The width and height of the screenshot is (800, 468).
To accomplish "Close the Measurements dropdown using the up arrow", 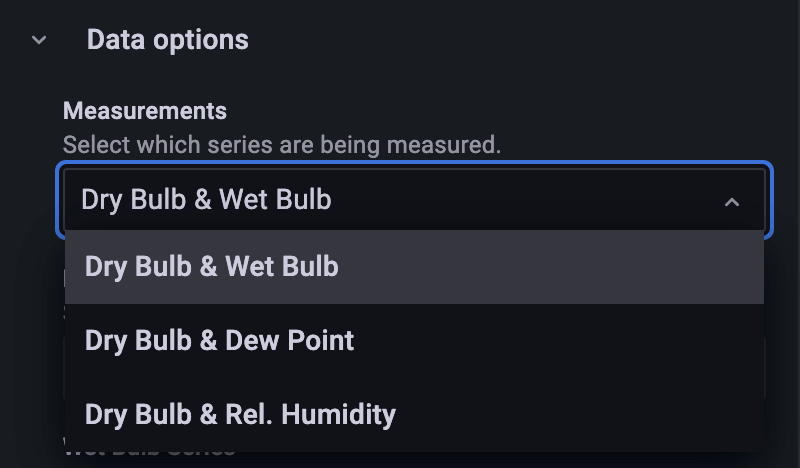I will coord(732,201).
